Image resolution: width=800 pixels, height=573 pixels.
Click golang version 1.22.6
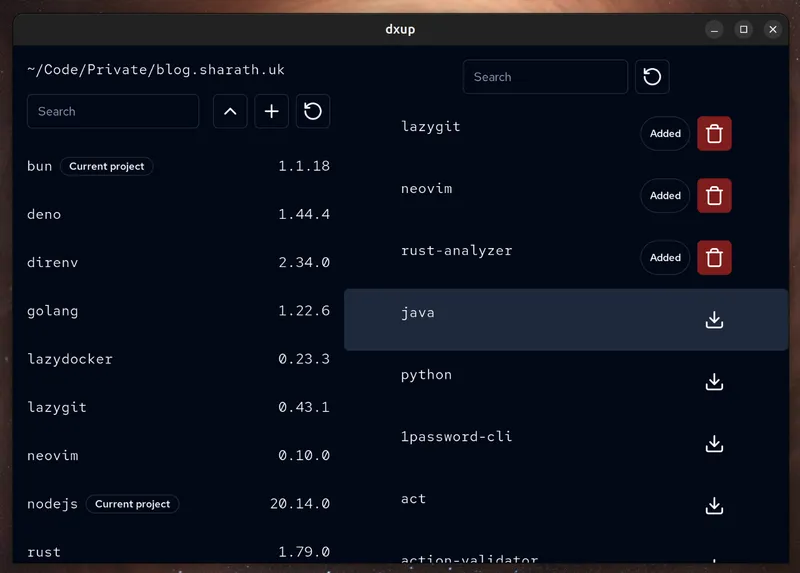coord(304,311)
